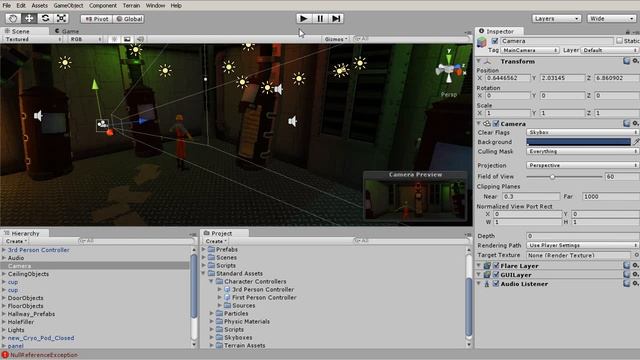The image size is (640, 360).
Task: Select the Move tool
Action: (29, 18)
